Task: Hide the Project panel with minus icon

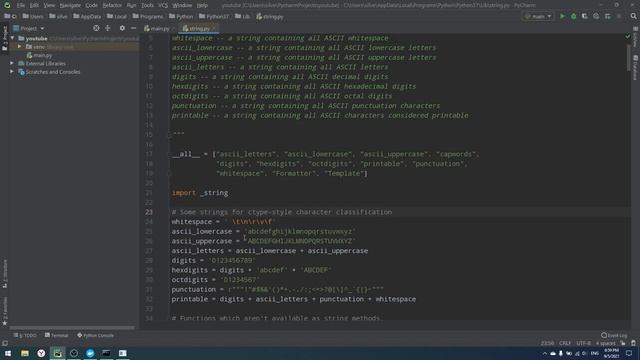Action: [x=133, y=28]
